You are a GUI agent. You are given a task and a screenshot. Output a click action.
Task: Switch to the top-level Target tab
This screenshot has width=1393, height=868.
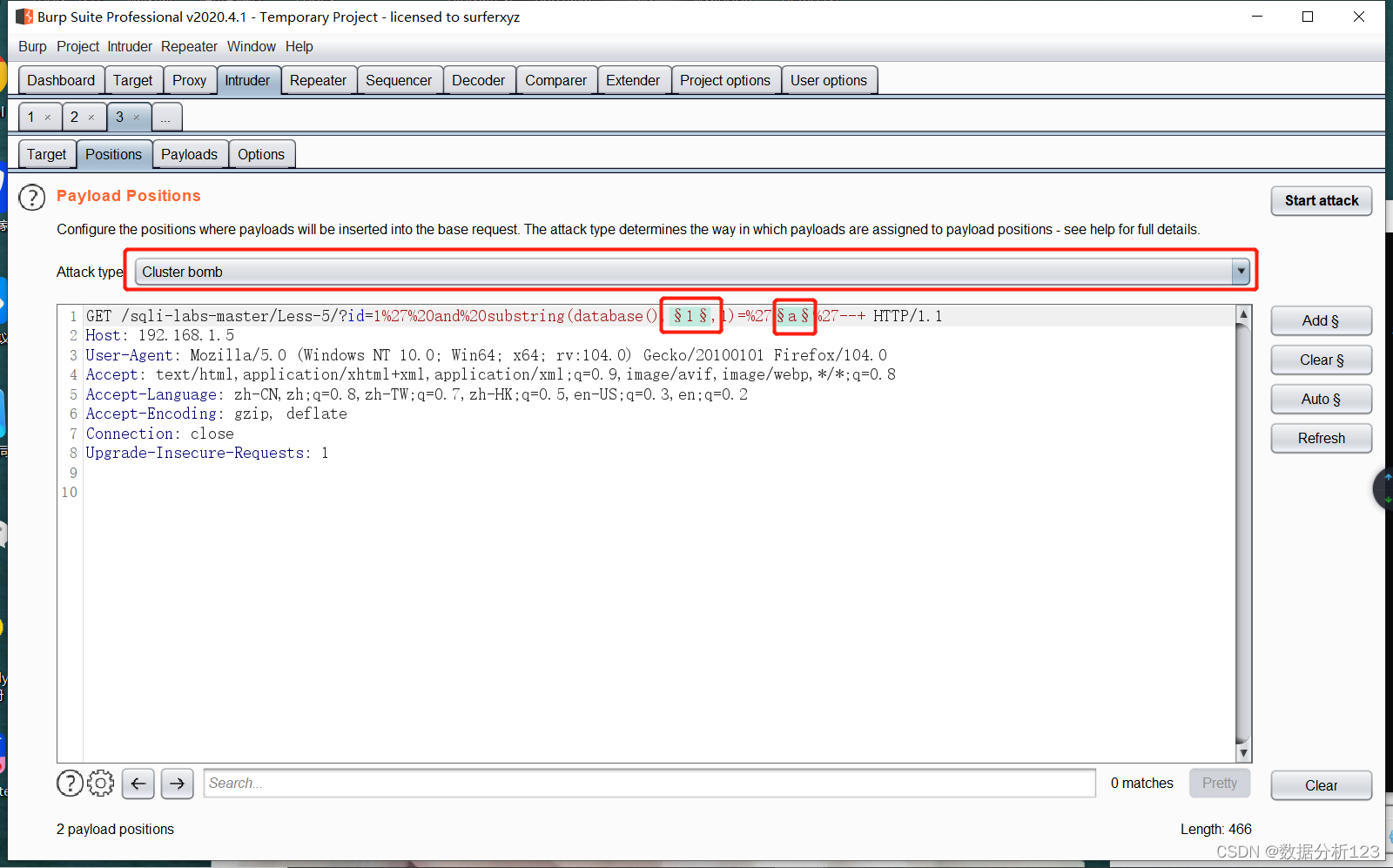point(133,80)
